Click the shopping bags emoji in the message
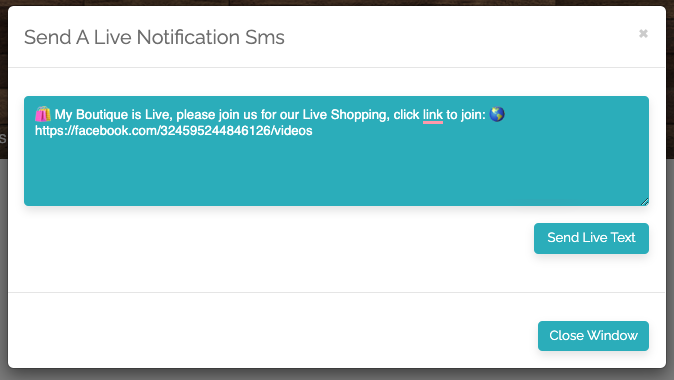 tap(43, 114)
